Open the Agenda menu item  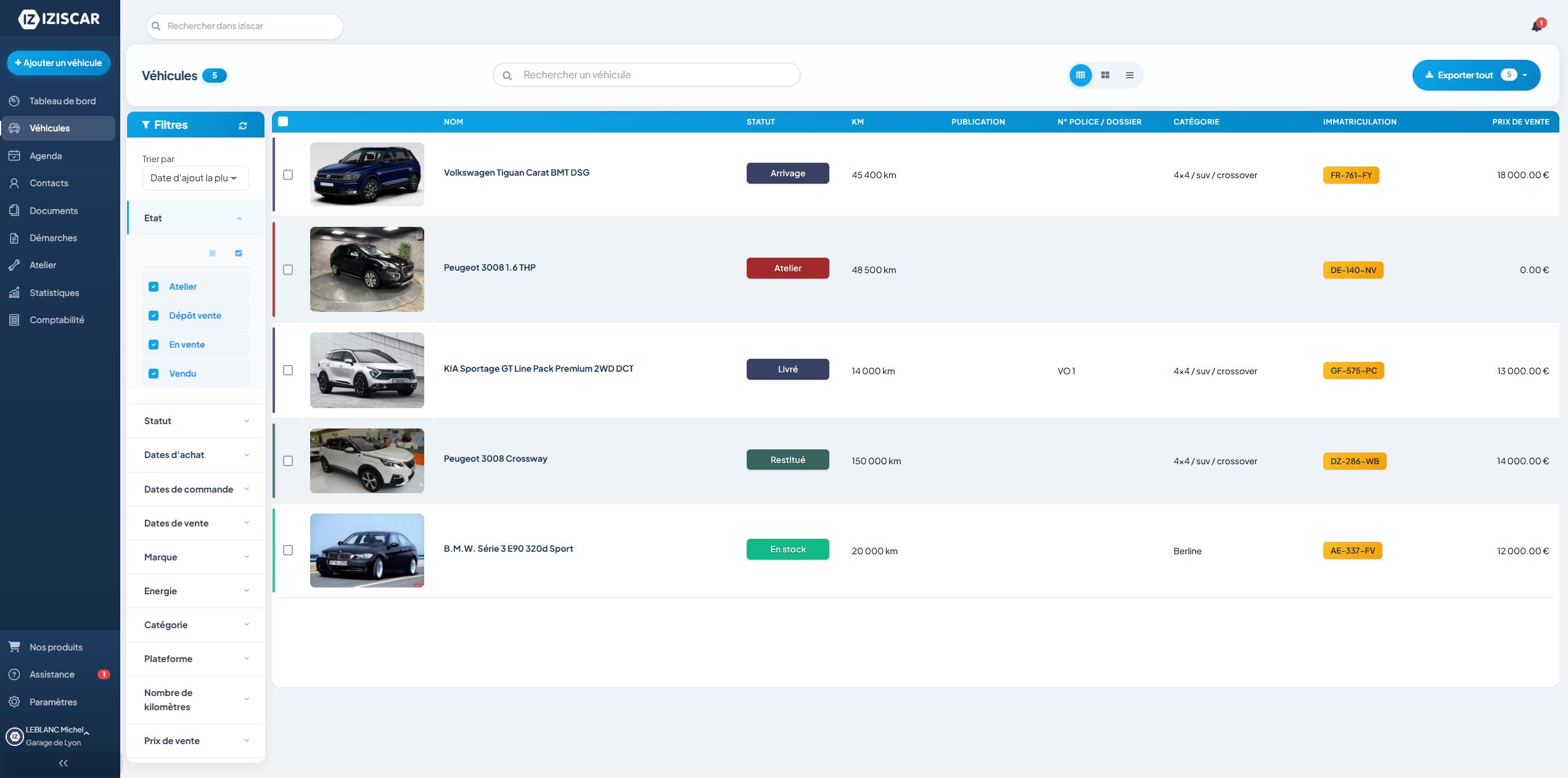(58, 156)
